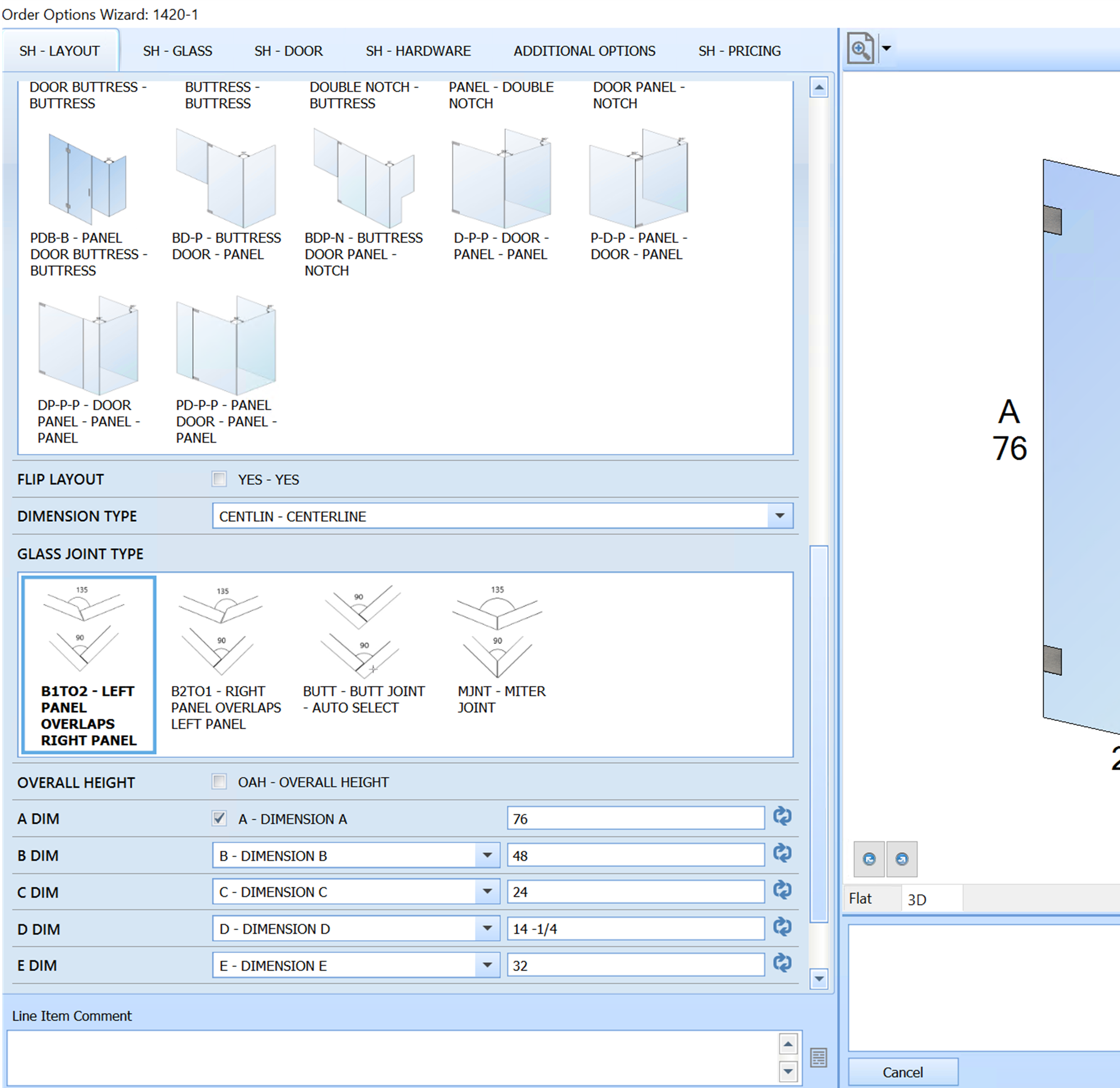
Task: Click the Cancel button
Action: (903, 1071)
